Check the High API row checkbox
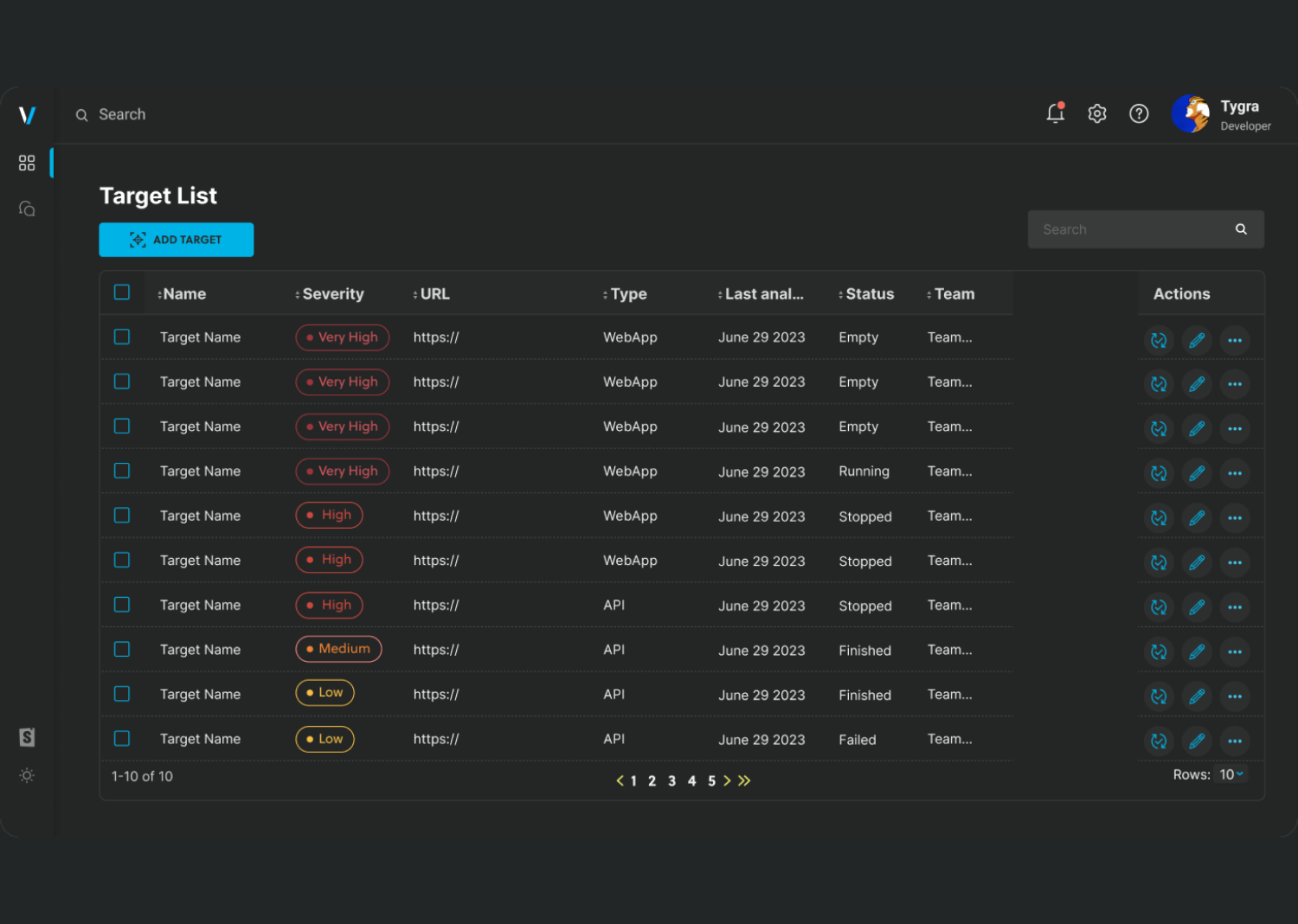The width and height of the screenshot is (1298, 924). click(122, 605)
